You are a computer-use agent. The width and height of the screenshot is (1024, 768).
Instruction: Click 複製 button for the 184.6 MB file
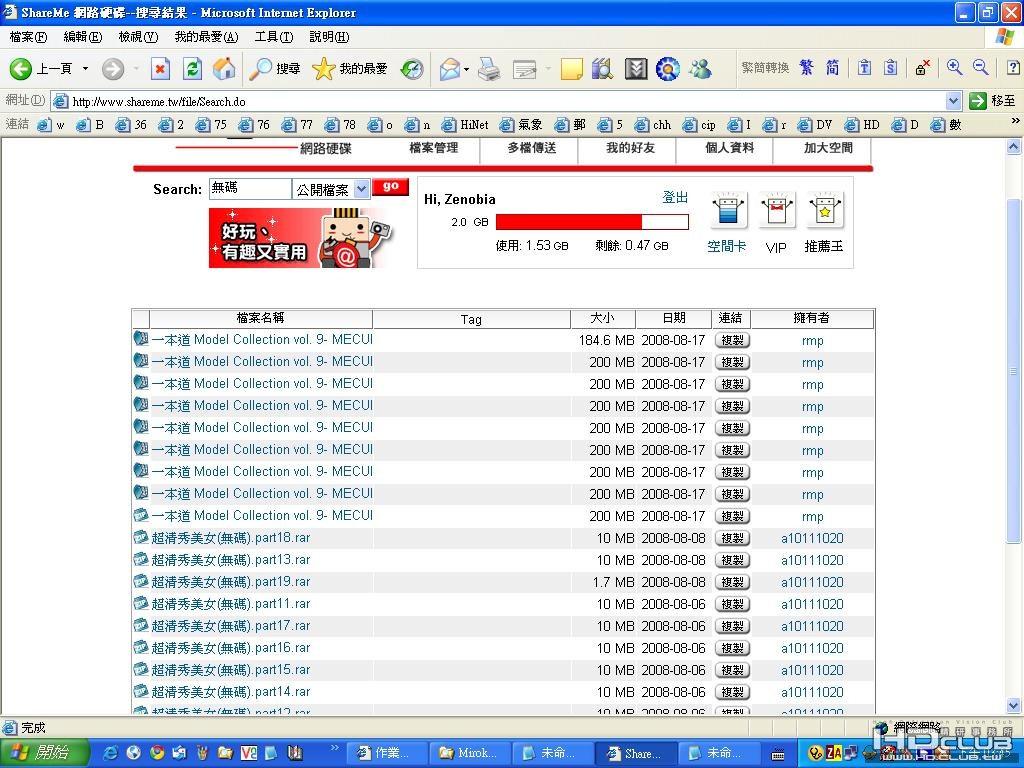[x=732, y=340]
